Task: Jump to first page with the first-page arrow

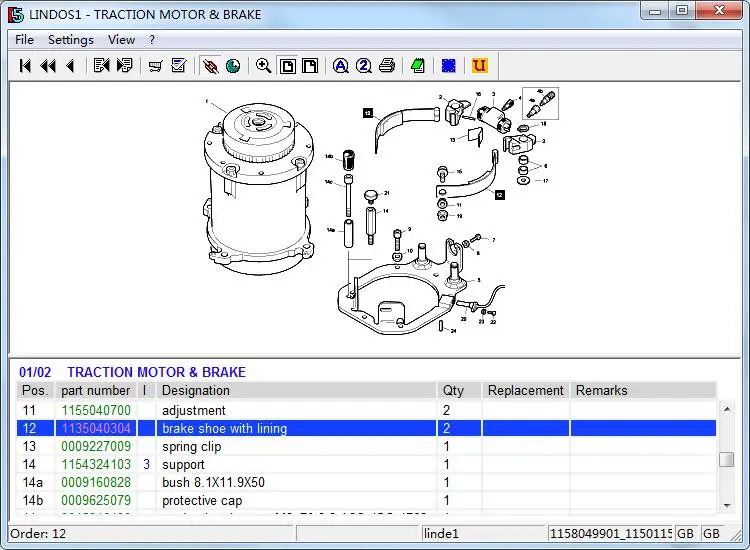Action: coord(26,66)
